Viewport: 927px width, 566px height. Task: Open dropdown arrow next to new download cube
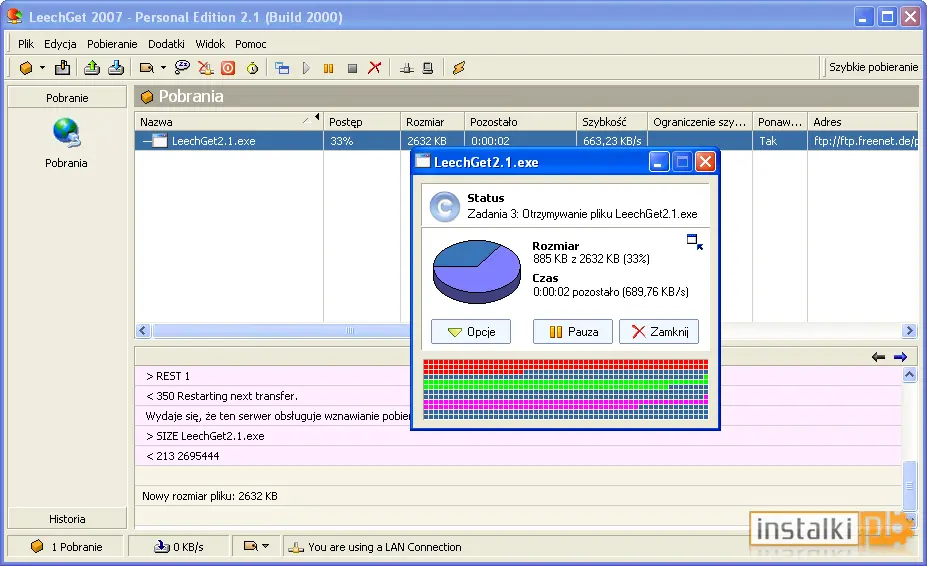tap(43, 68)
